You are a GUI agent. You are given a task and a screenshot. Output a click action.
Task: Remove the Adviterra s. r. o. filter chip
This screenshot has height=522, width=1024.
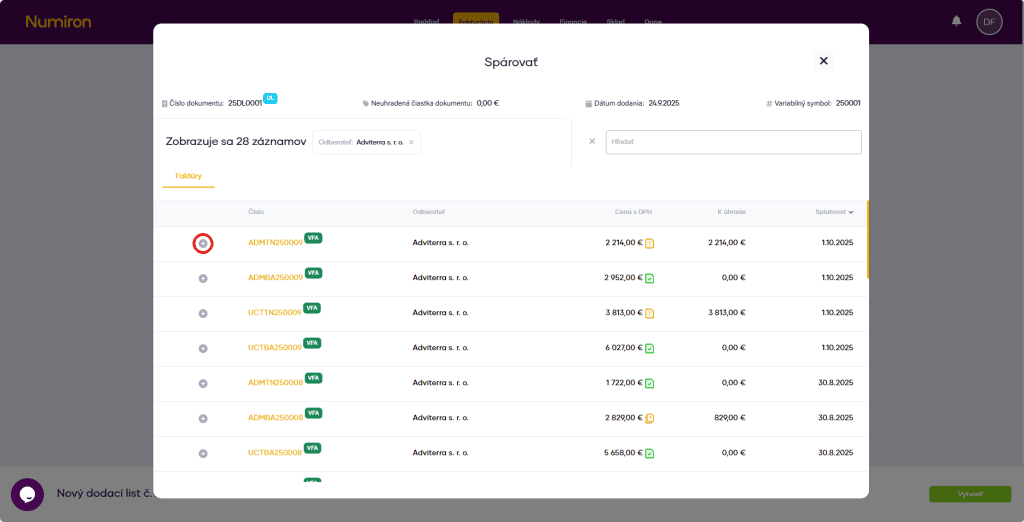pyautogui.click(x=411, y=142)
